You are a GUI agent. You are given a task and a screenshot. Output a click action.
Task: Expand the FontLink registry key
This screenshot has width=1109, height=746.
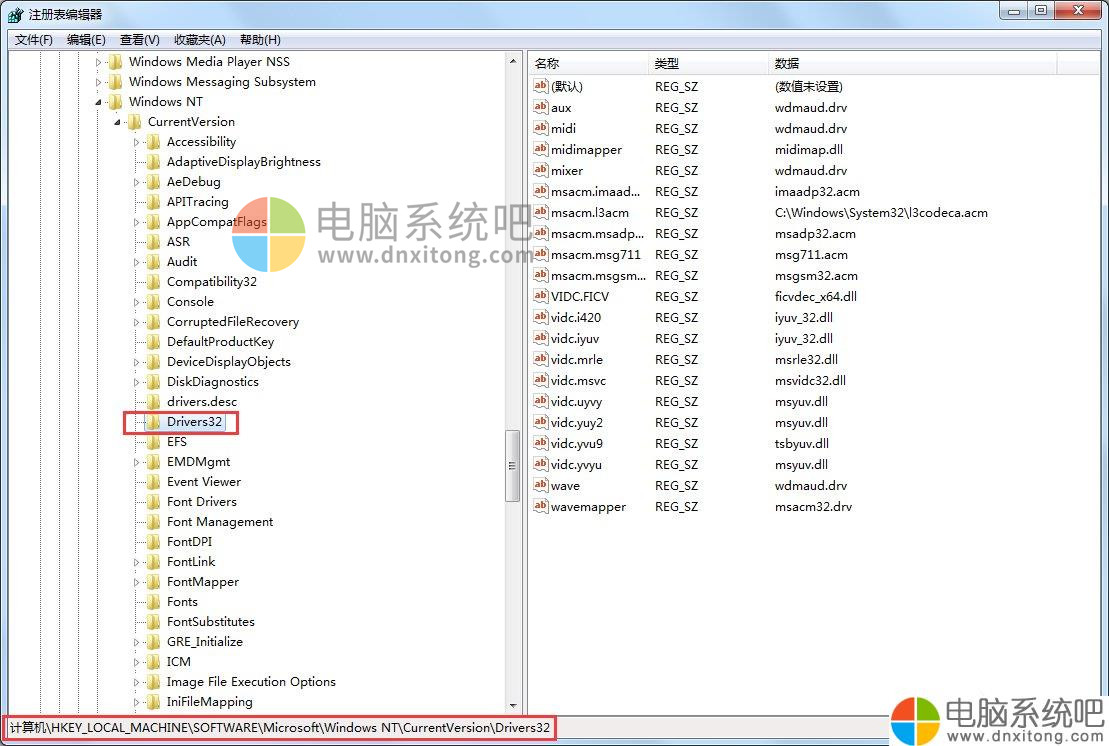[x=138, y=562]
